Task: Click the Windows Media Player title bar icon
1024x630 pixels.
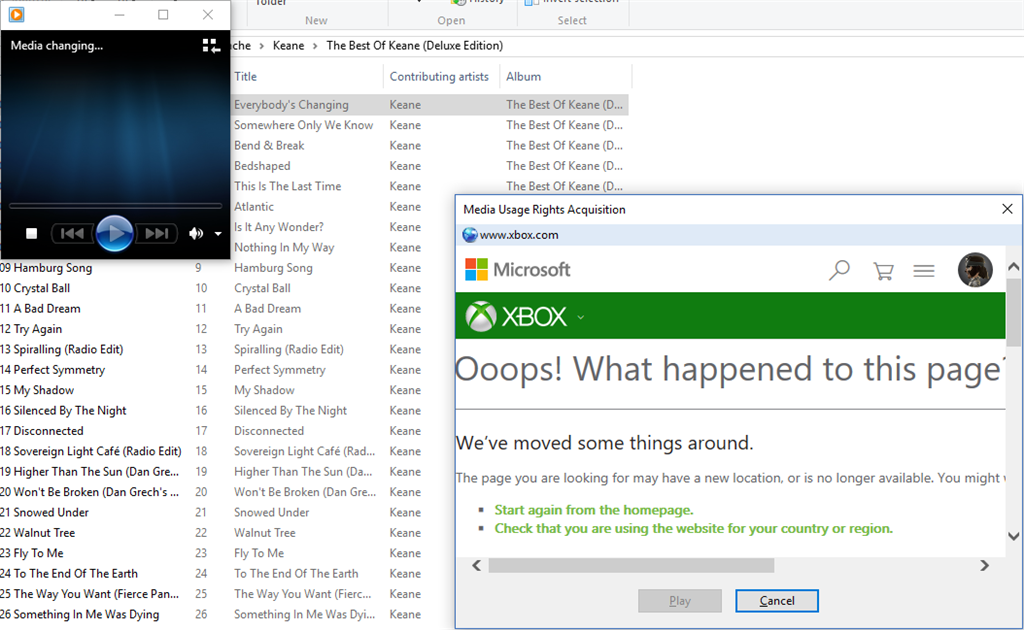Action: 16,14
